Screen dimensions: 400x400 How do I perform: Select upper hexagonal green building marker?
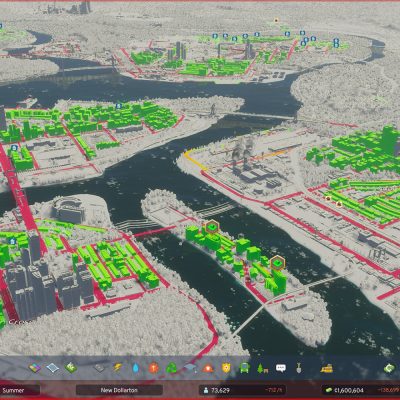click(211, 227)
